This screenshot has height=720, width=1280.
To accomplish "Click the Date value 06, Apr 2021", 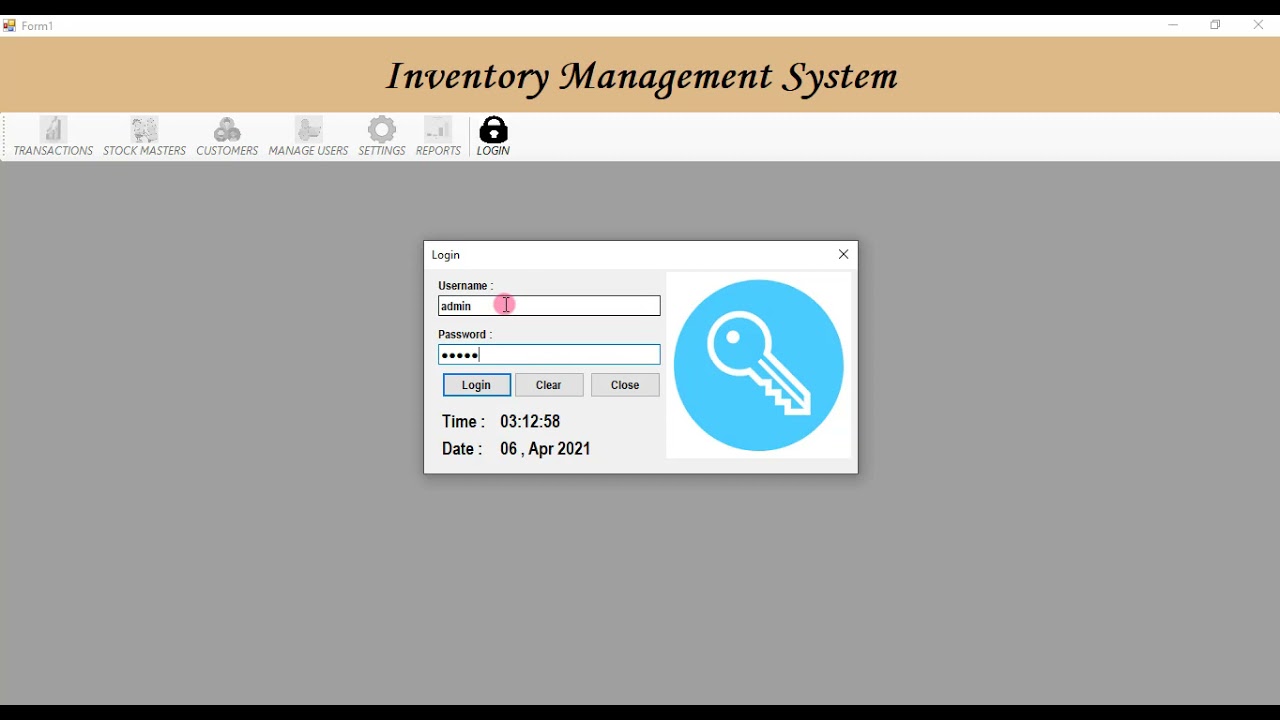I will [x=546, y=450].
